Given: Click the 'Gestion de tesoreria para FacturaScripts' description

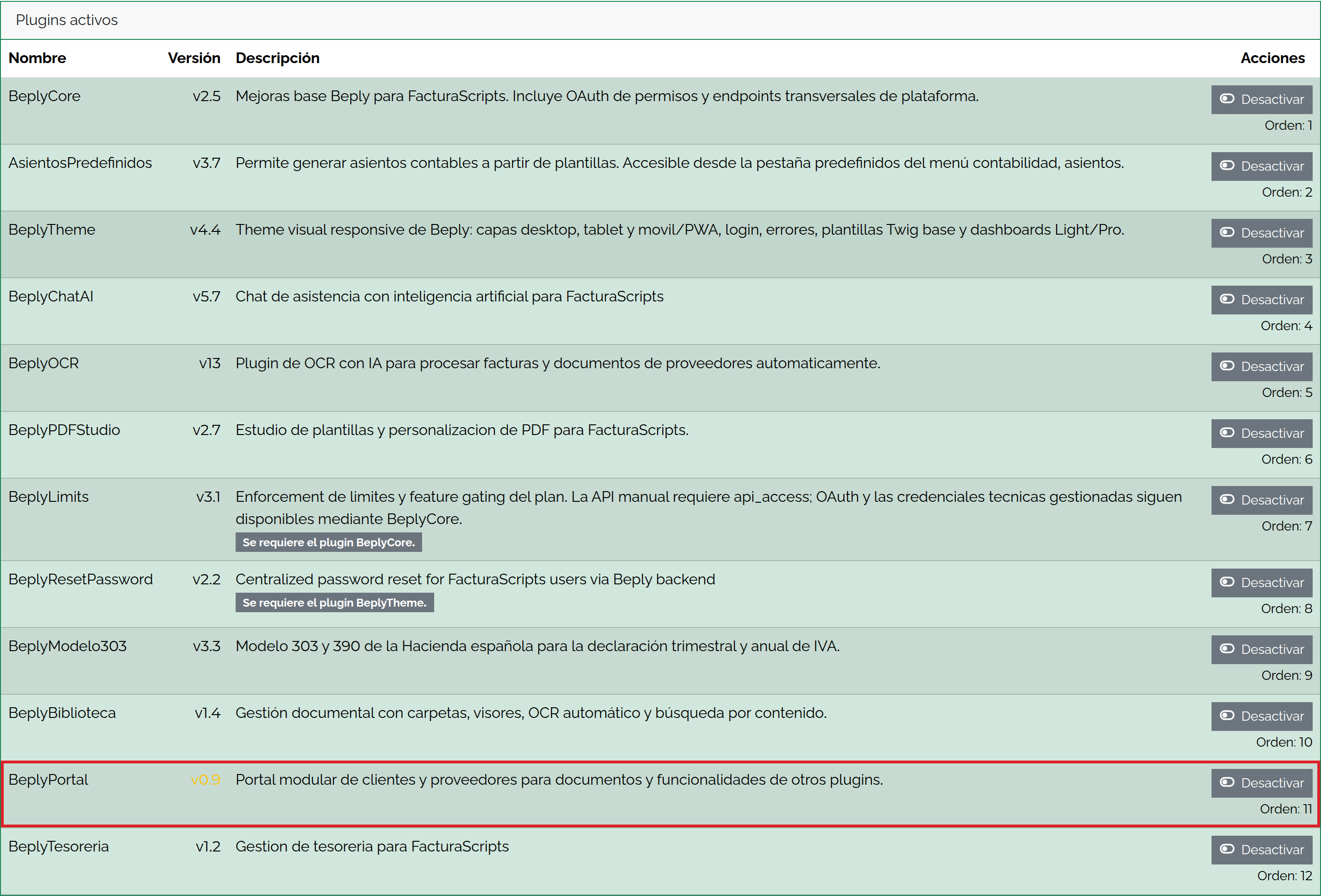Looking at the screenshot, I should 372,846.
